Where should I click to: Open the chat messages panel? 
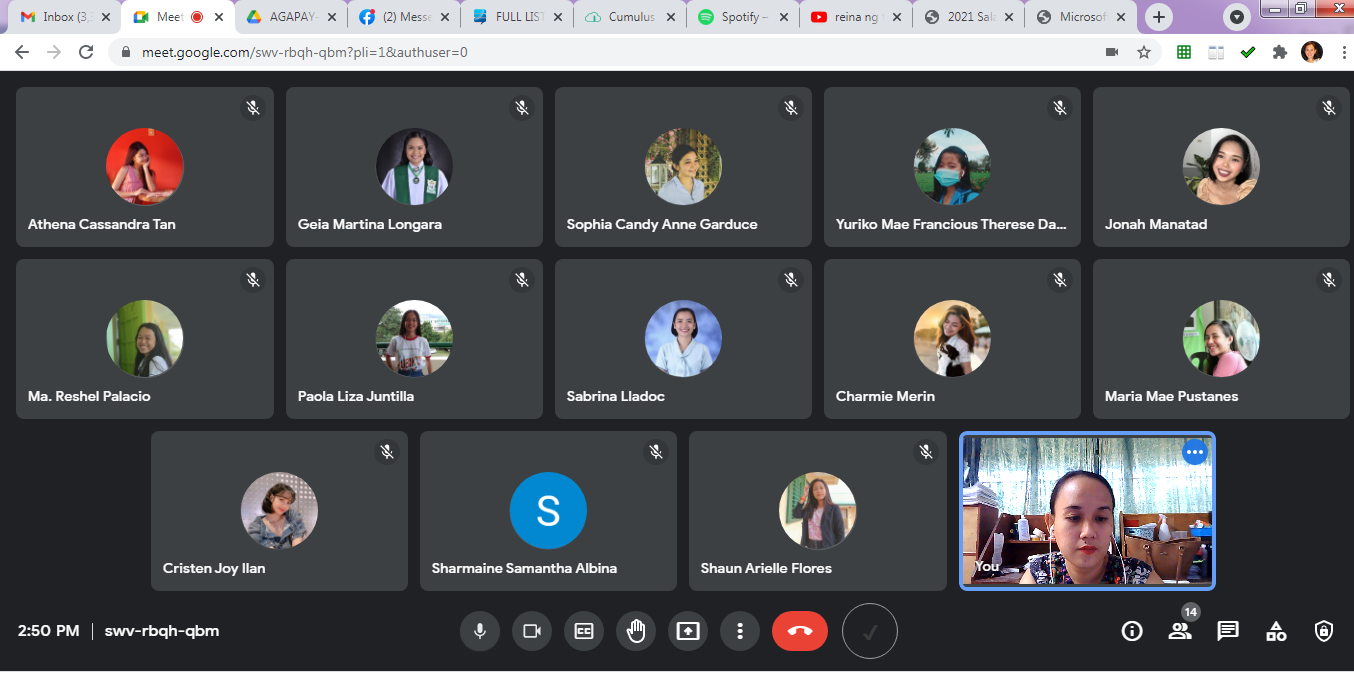point(1228,631)
